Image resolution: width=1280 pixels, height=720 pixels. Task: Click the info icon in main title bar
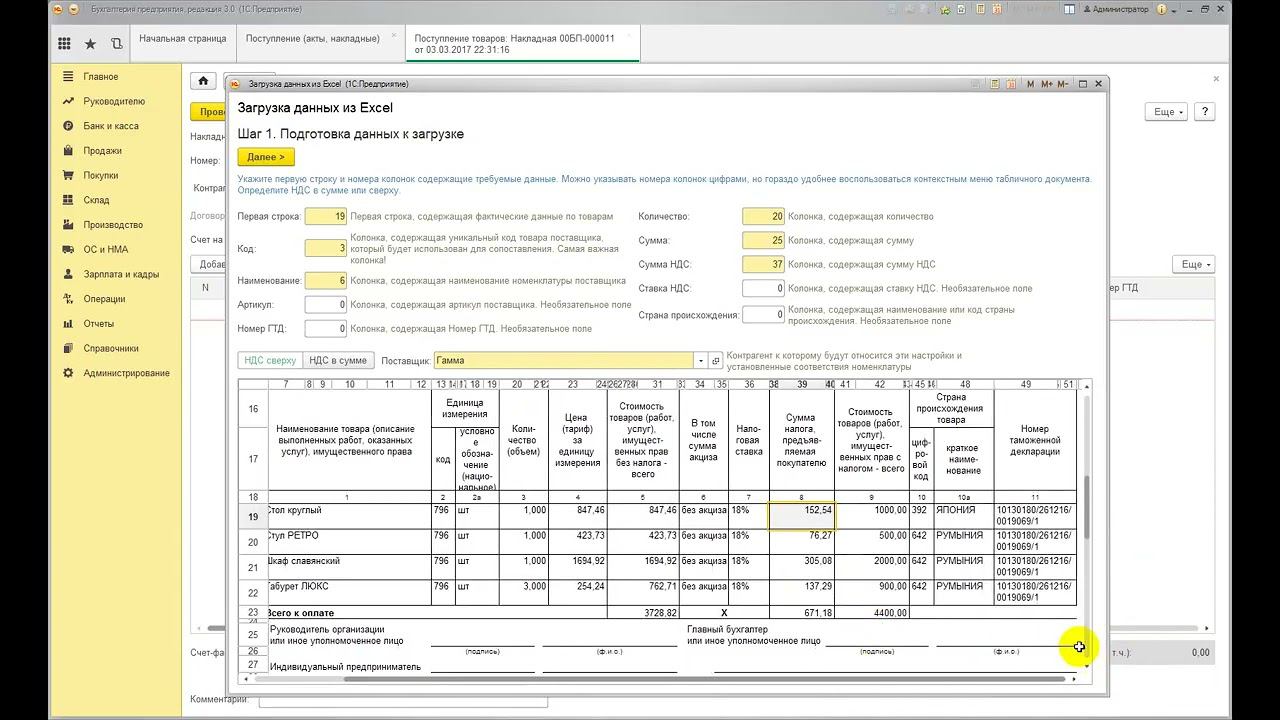point(1162,9)
